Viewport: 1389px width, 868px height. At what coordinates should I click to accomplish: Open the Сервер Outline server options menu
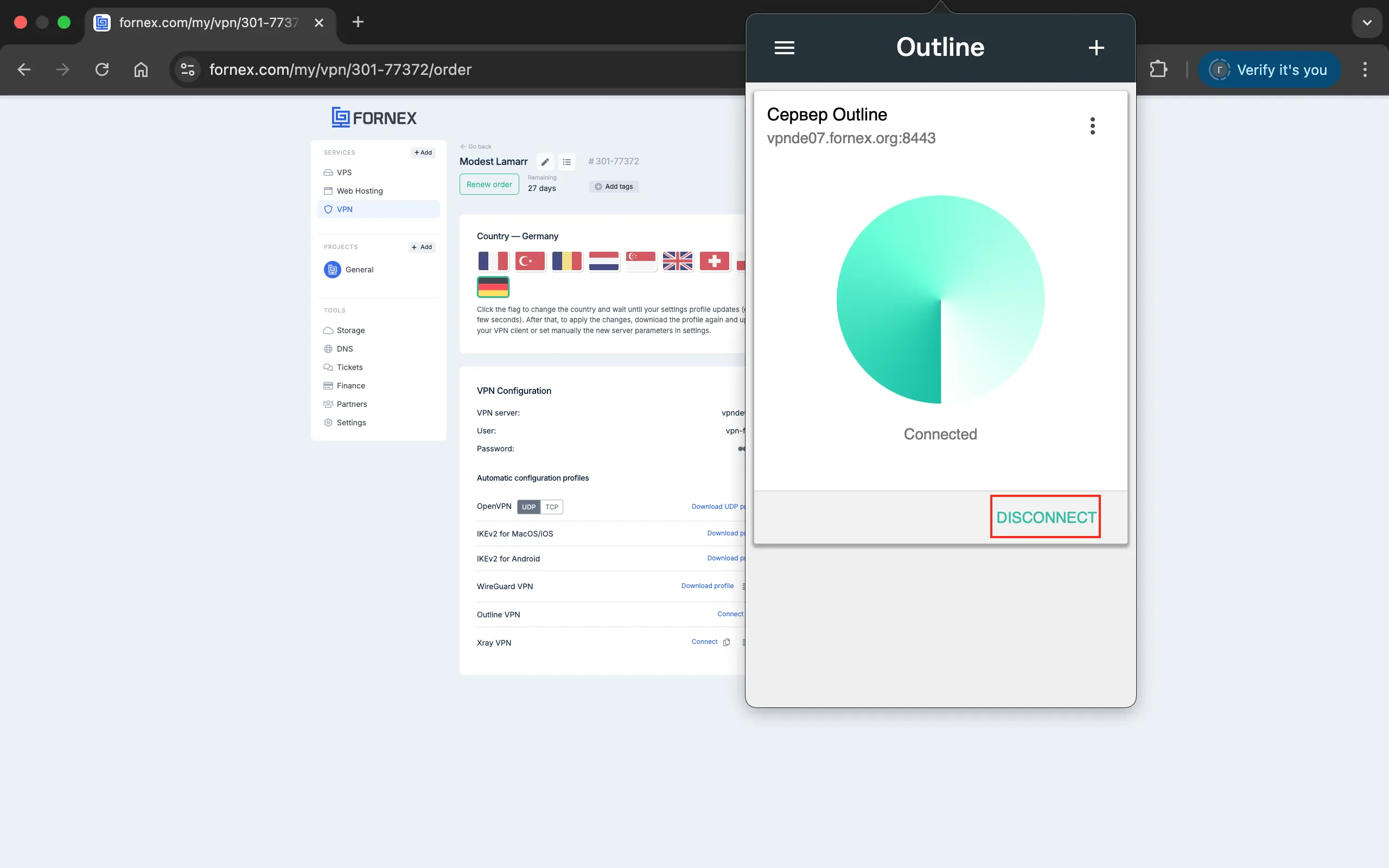[1092, 126]
